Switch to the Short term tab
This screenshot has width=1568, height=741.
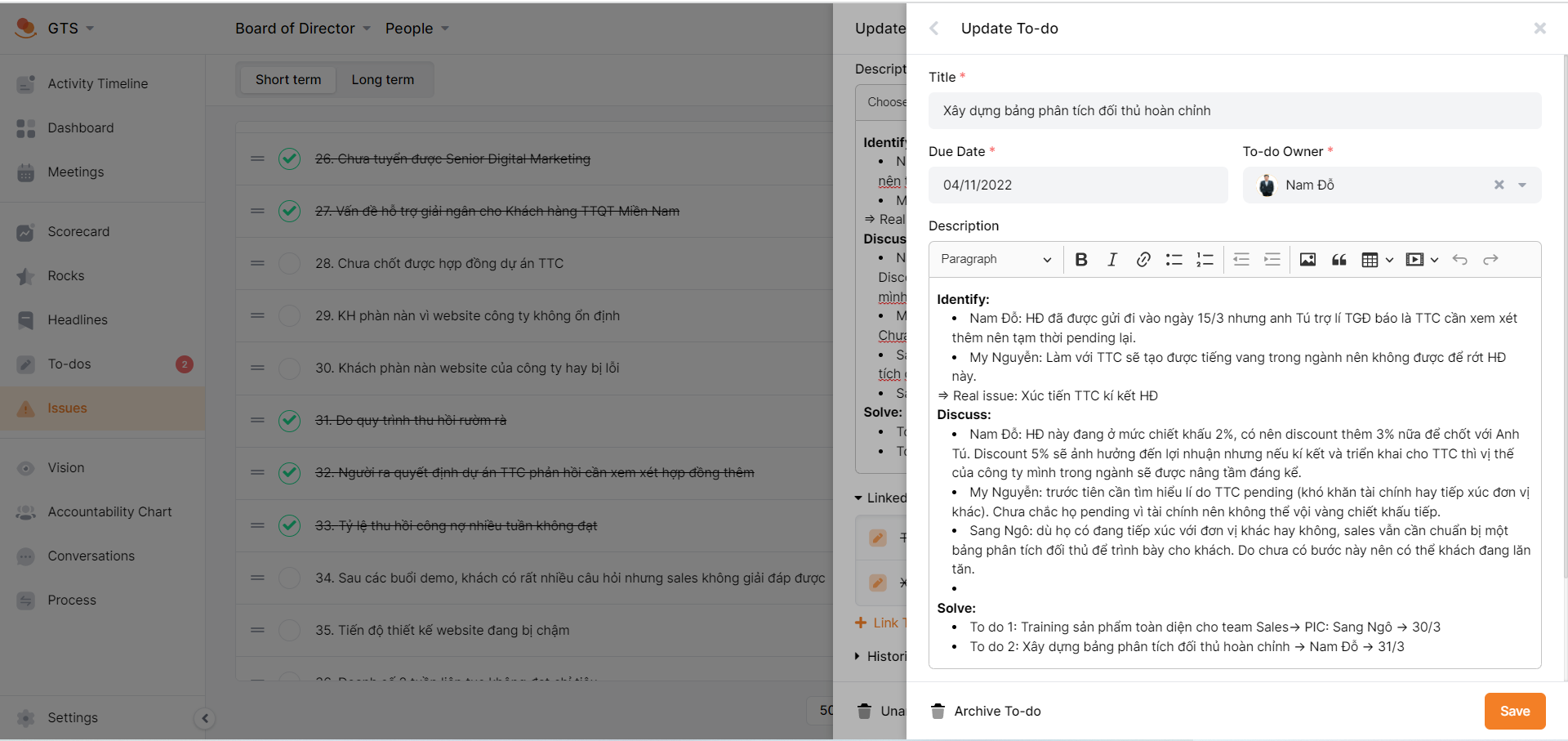[287, 79]
